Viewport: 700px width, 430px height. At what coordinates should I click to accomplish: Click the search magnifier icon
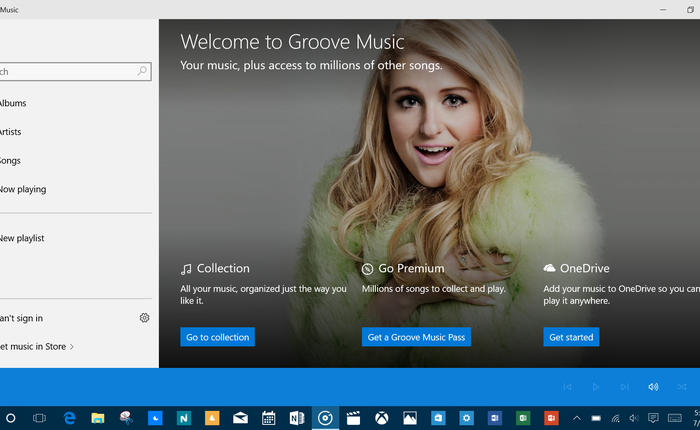tap(142, 71)
